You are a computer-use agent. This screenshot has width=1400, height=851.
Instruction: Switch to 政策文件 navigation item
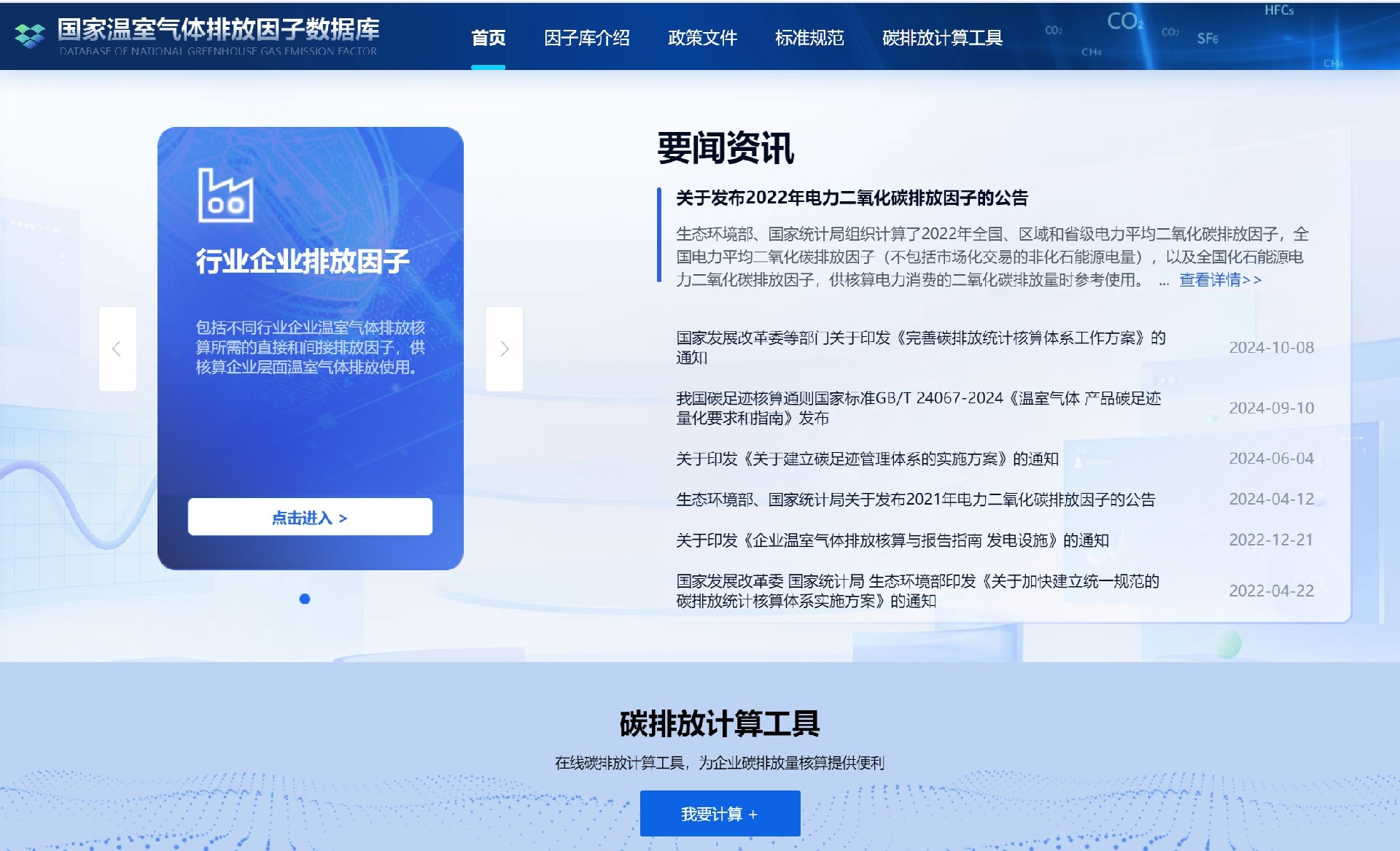tap(702, 38)
